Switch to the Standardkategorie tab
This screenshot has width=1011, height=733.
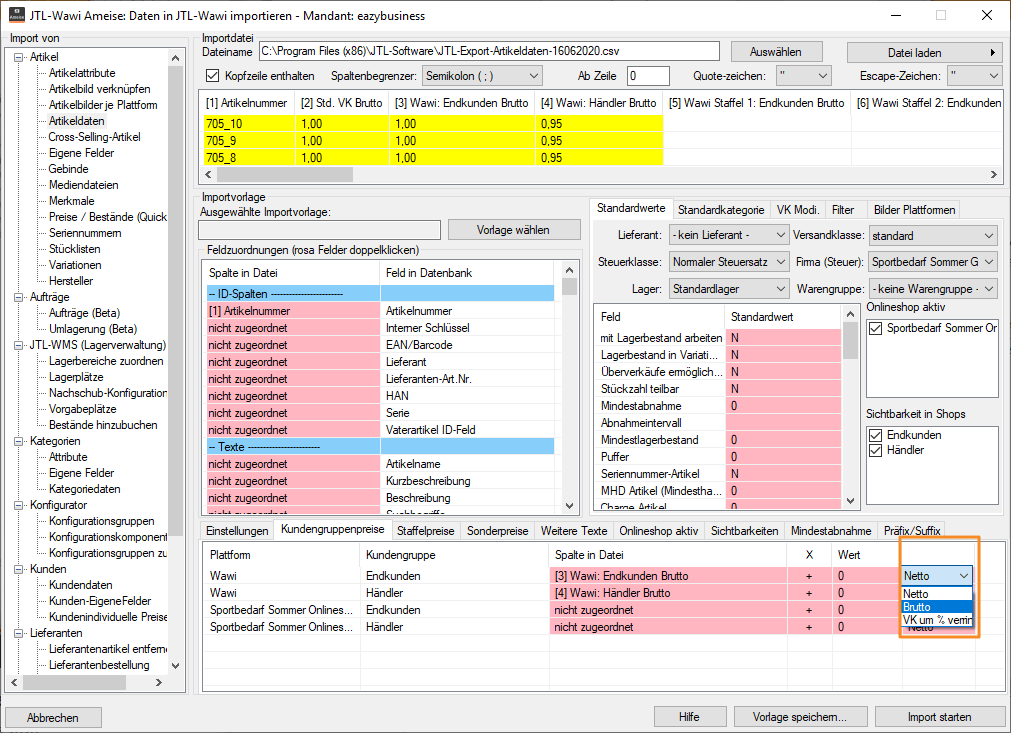(721, 210)
